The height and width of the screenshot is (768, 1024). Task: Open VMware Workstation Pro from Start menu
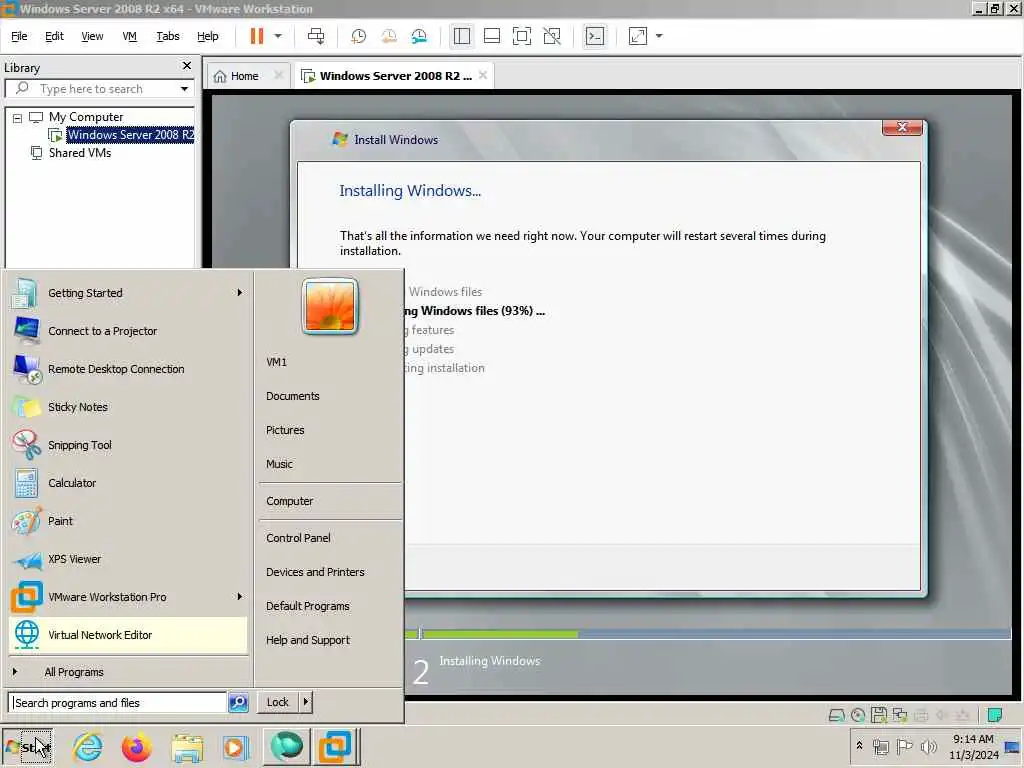point(129,597)
